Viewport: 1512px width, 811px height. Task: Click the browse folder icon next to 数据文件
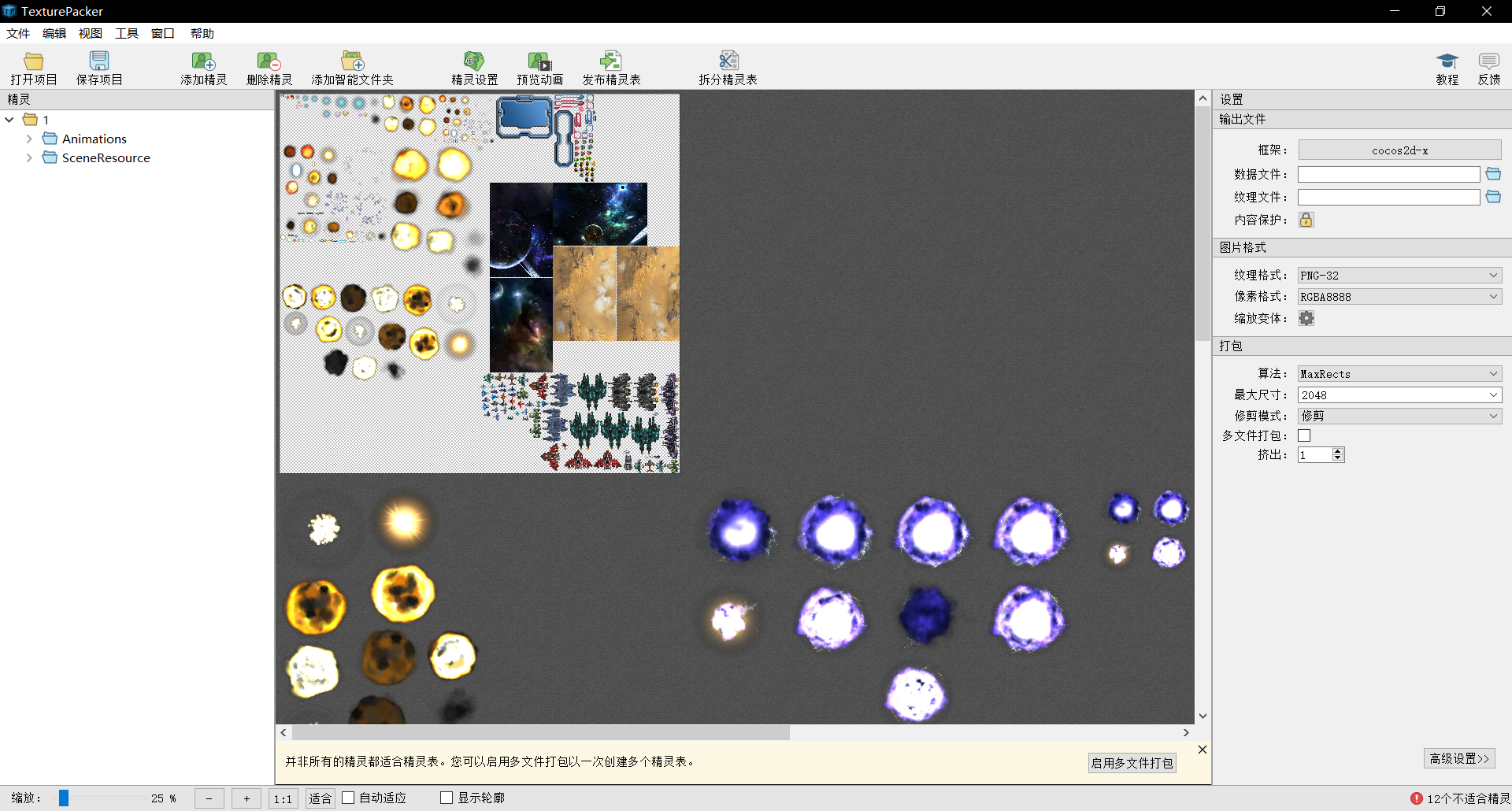pyautogui.click(x=1493, y=174)
